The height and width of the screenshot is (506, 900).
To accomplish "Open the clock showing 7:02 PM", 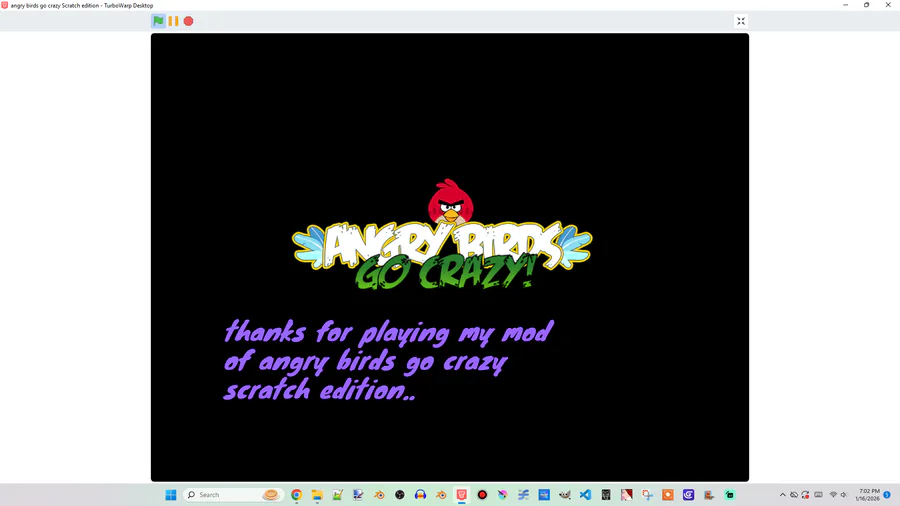I will (x=868, y=495).
